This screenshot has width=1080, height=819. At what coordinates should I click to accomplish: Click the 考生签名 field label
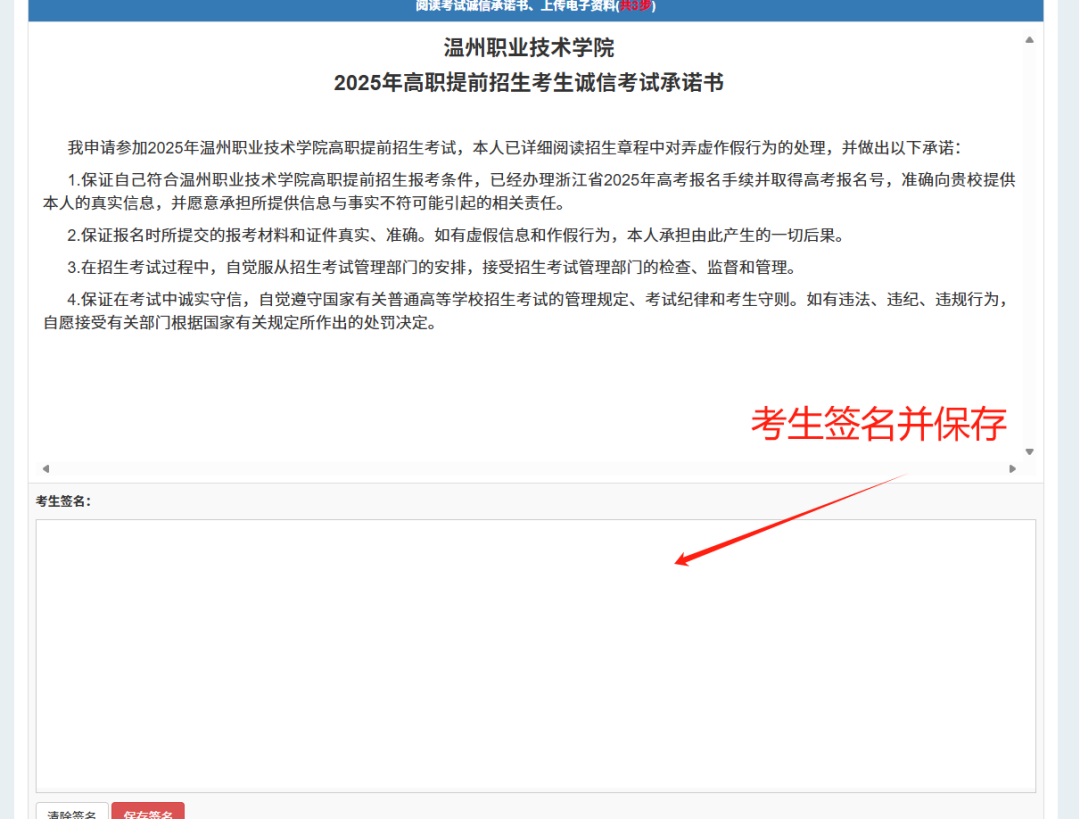tap(63, 501)
